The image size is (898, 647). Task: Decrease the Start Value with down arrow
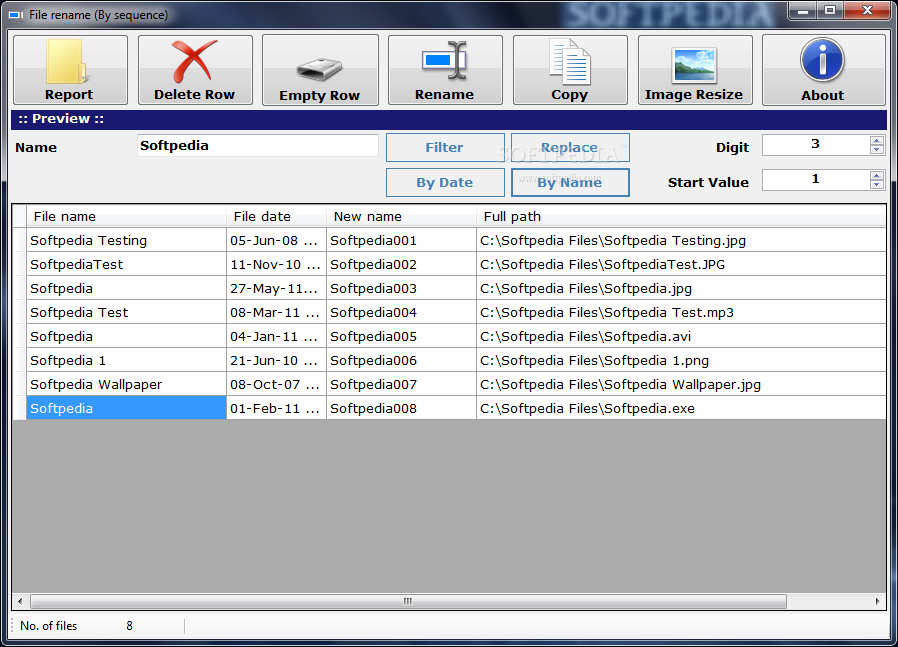tap(877, 184)
